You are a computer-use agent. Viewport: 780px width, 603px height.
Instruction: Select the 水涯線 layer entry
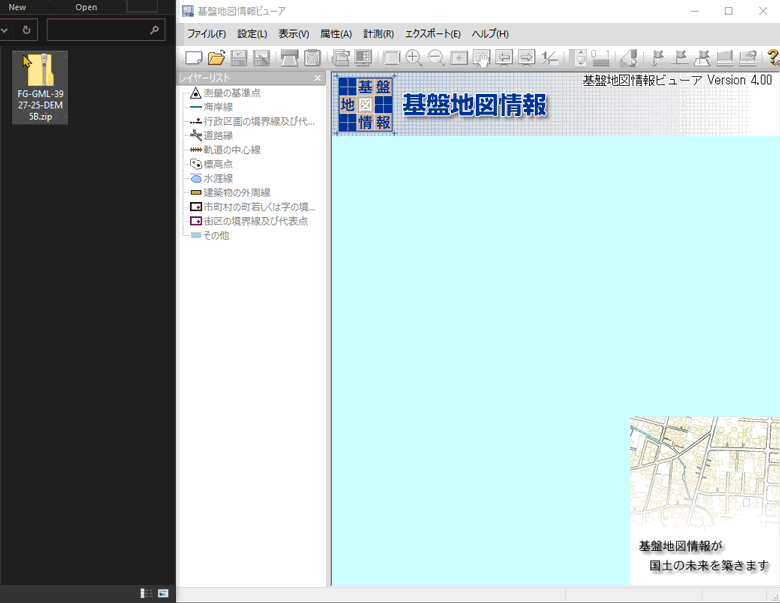point(217,179)
